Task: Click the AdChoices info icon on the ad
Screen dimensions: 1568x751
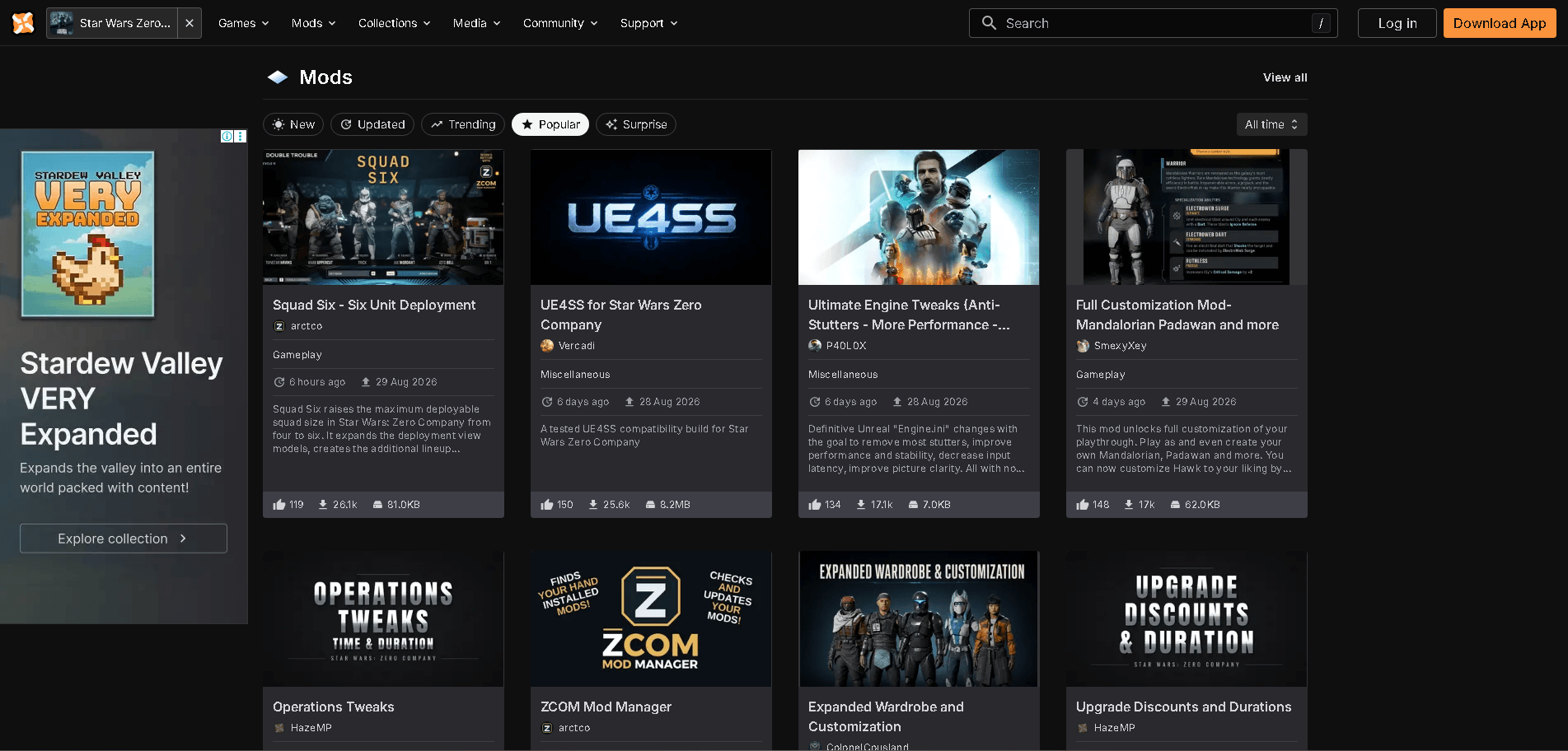Action: tap(227, 136)
